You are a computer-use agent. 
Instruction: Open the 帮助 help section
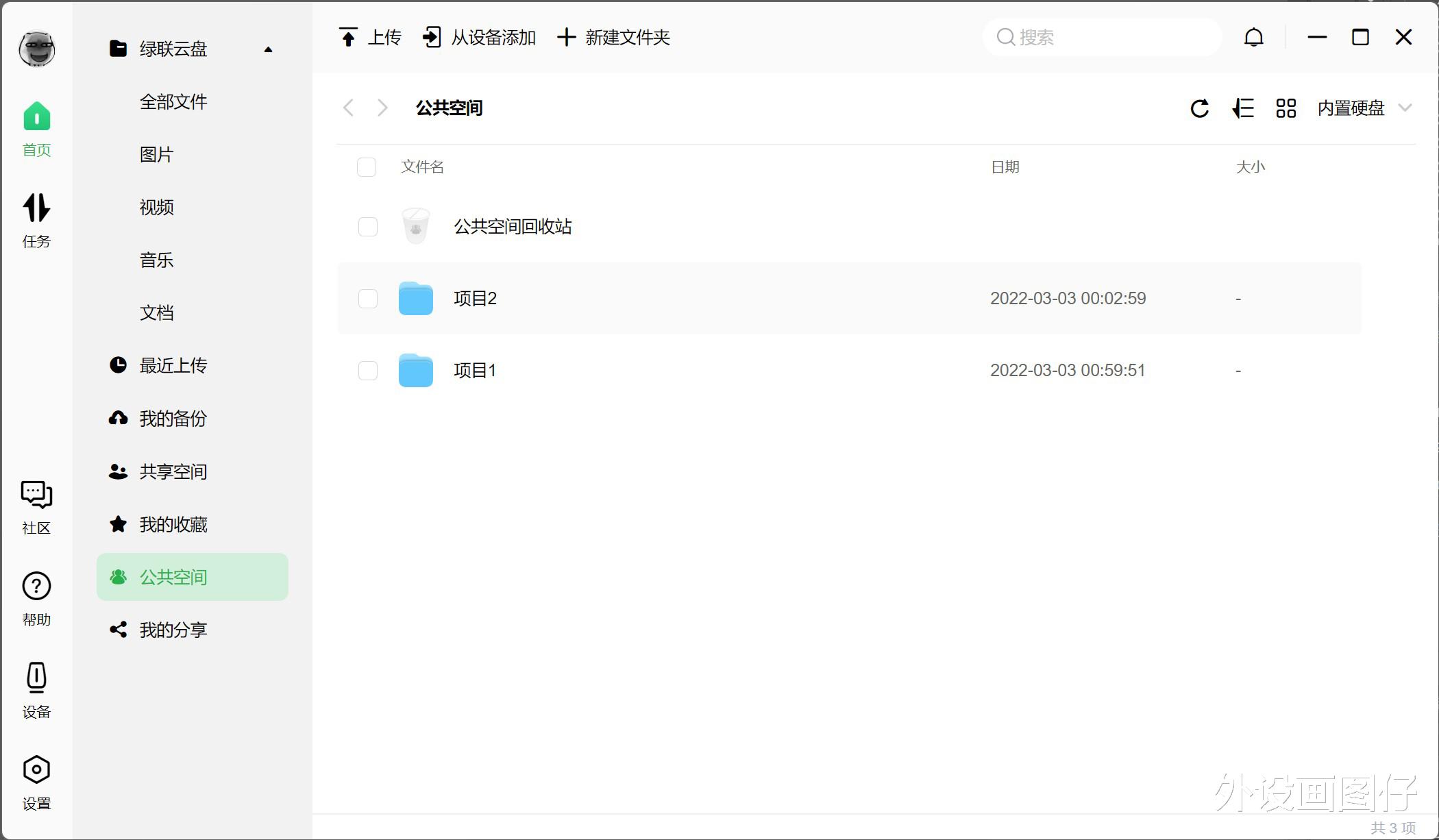tap(35, 596)
